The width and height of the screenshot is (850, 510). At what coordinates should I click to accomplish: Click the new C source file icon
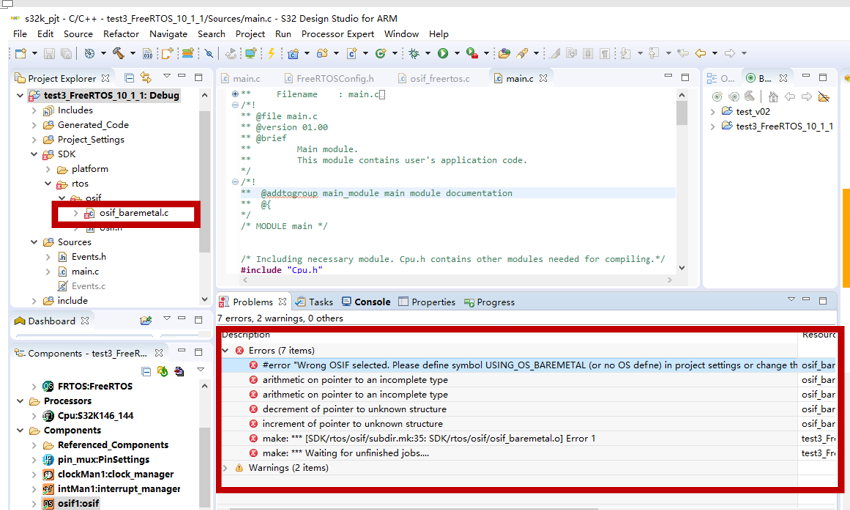[x=351, y=53]
